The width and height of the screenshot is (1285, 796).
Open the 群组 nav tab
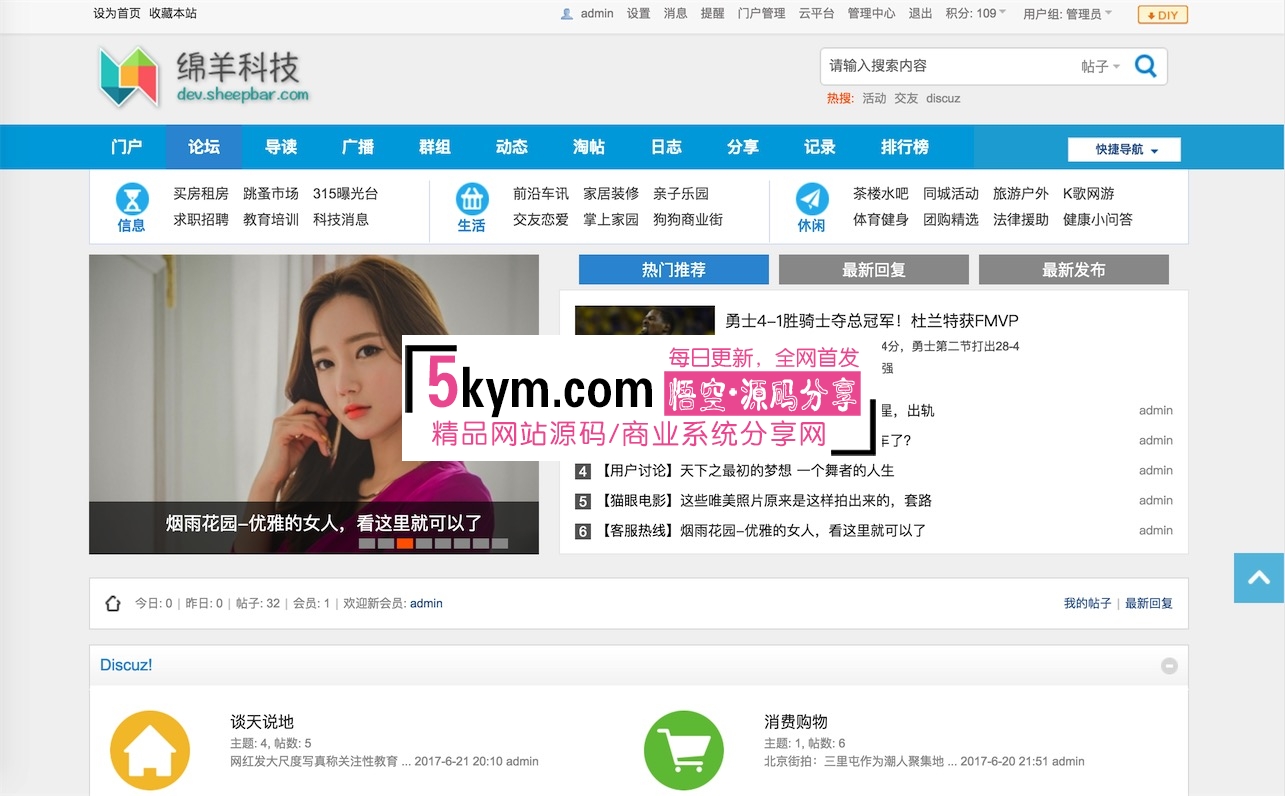pos(435,147)
